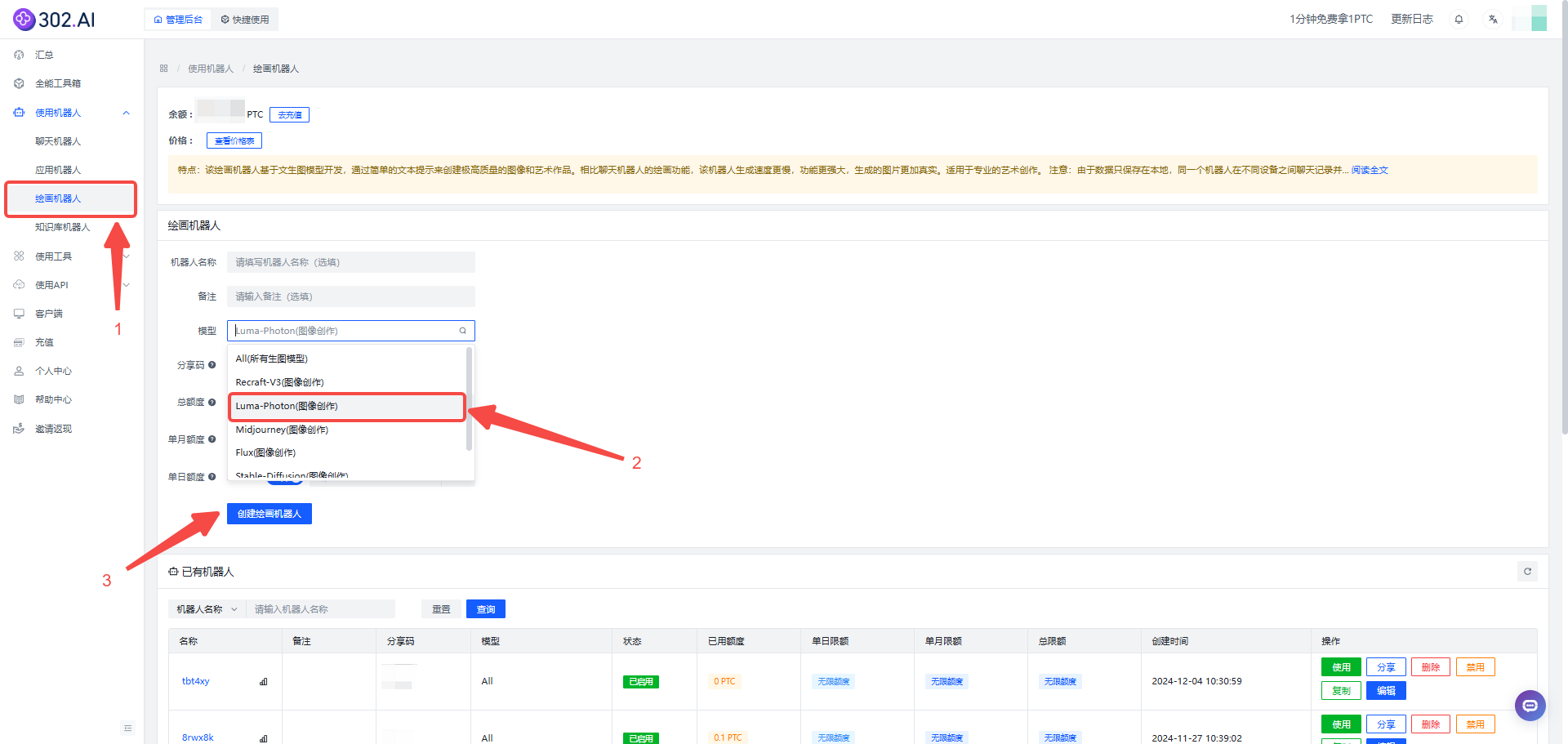Click 创建绘画机器人 create button
1568x744 pixels.
[269, 514]
